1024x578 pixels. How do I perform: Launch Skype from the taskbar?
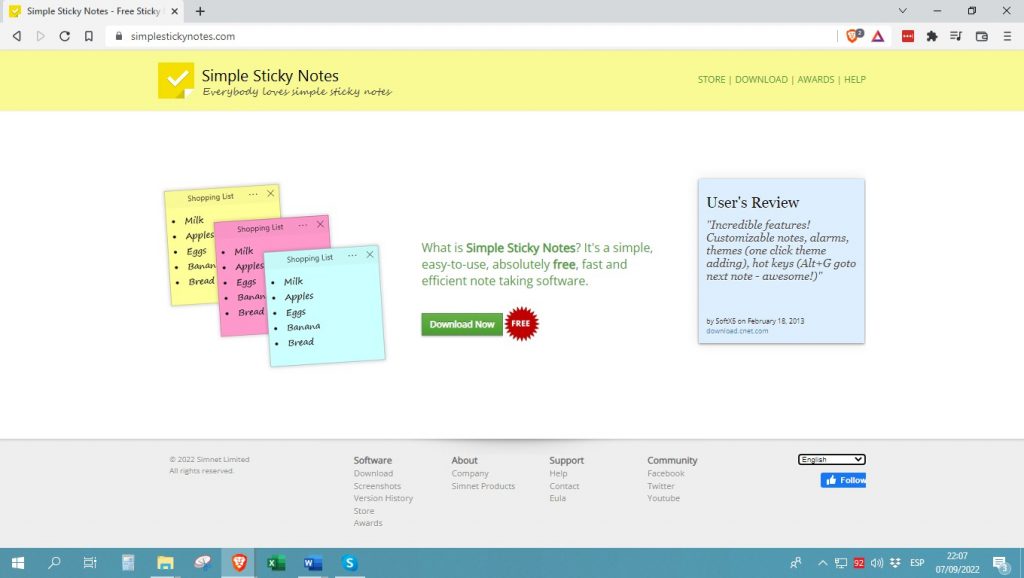coord(349,563)
